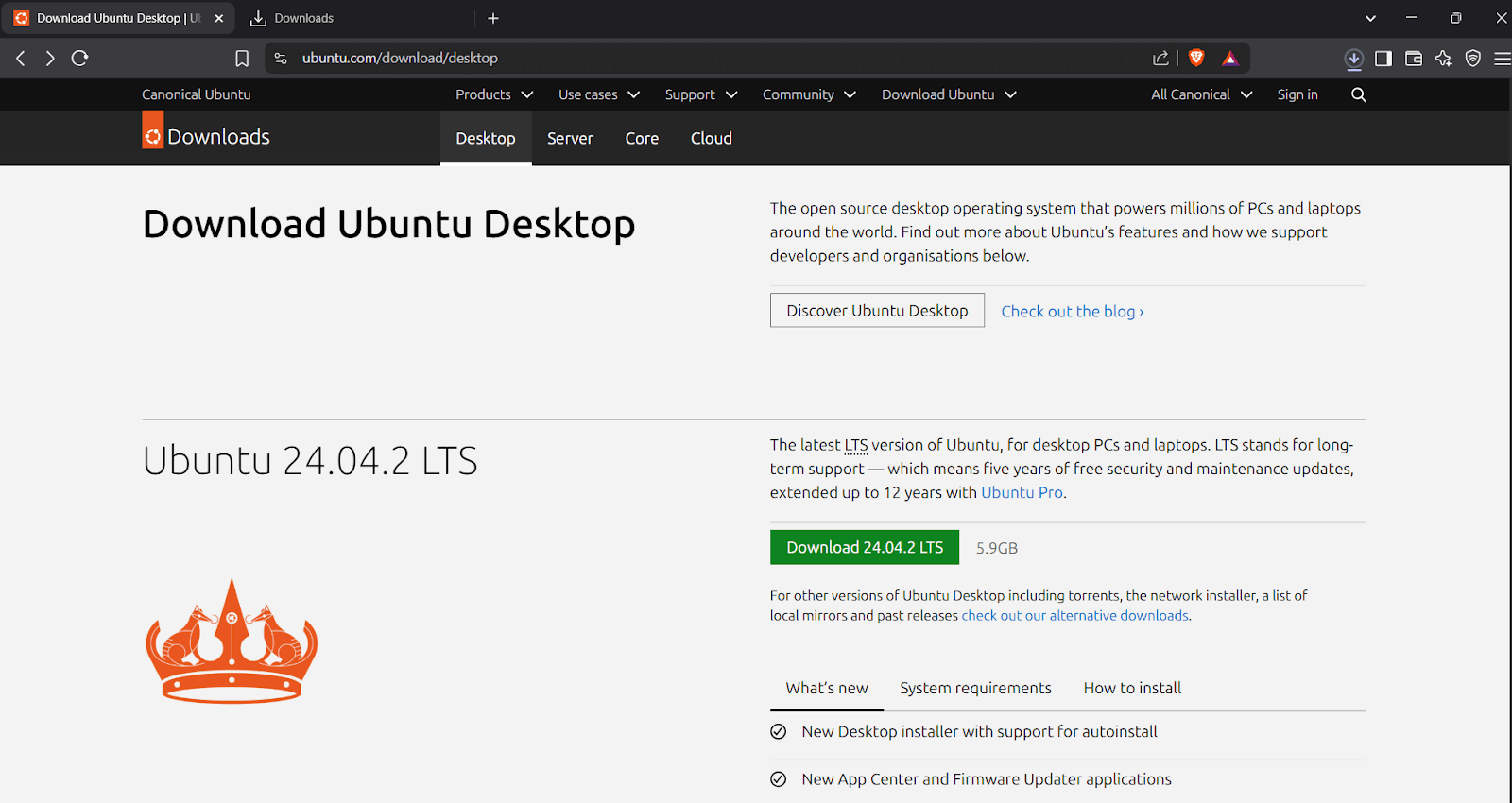Click the Ubuntu logo next to Downloads
Viewport: 1512px width, 803px height.
pyautogui.click(x=153, y=130)
